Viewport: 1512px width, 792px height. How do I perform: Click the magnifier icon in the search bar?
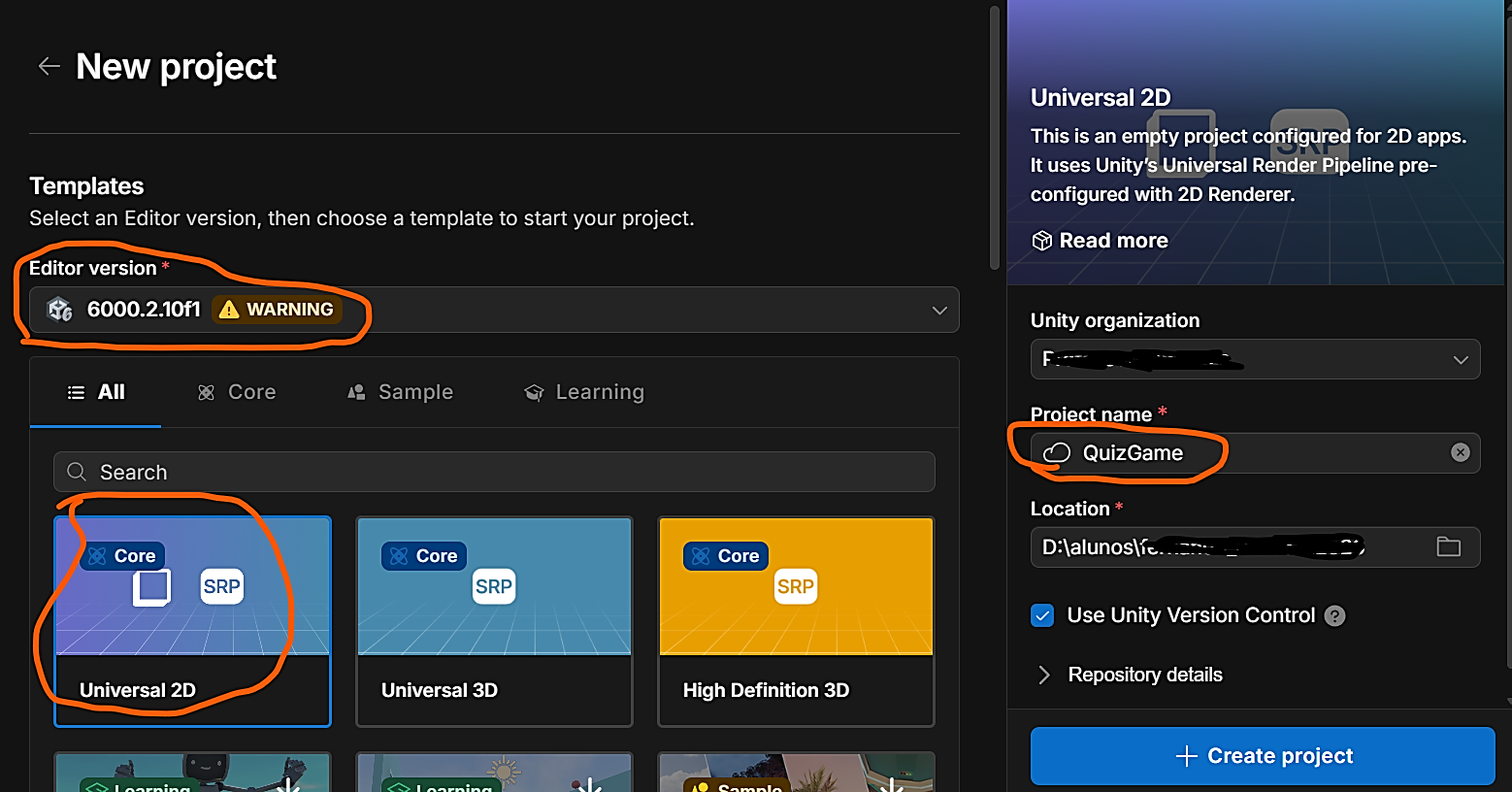(x=76, y=471)
